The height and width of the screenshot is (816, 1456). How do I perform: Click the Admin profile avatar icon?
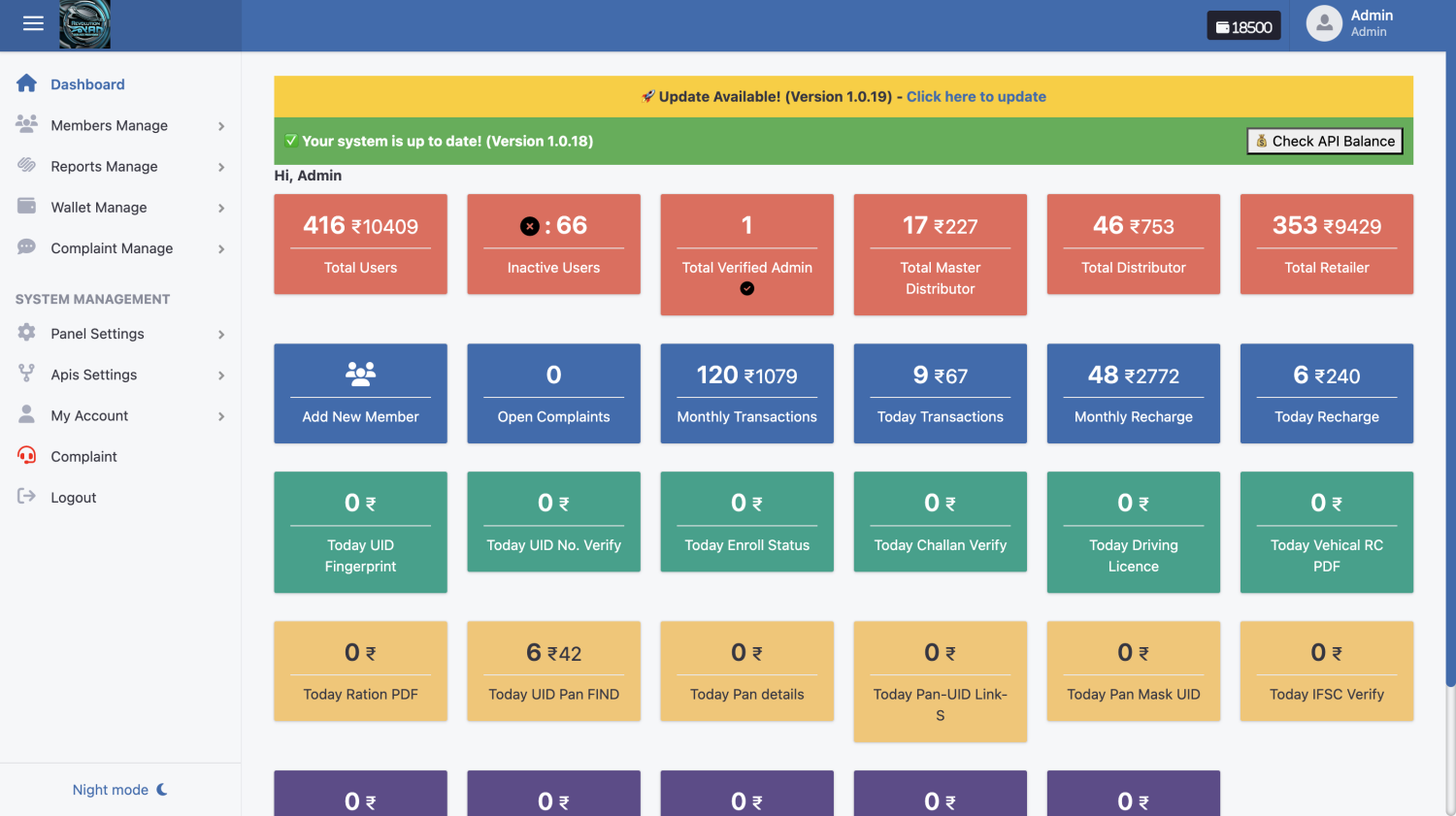point(1323,22)
